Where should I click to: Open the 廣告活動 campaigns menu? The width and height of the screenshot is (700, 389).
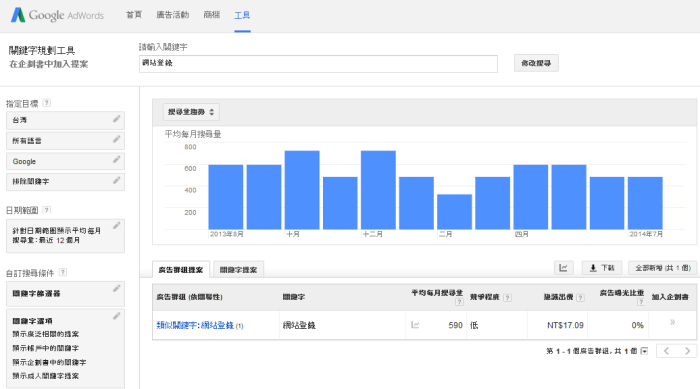point(173,15)
